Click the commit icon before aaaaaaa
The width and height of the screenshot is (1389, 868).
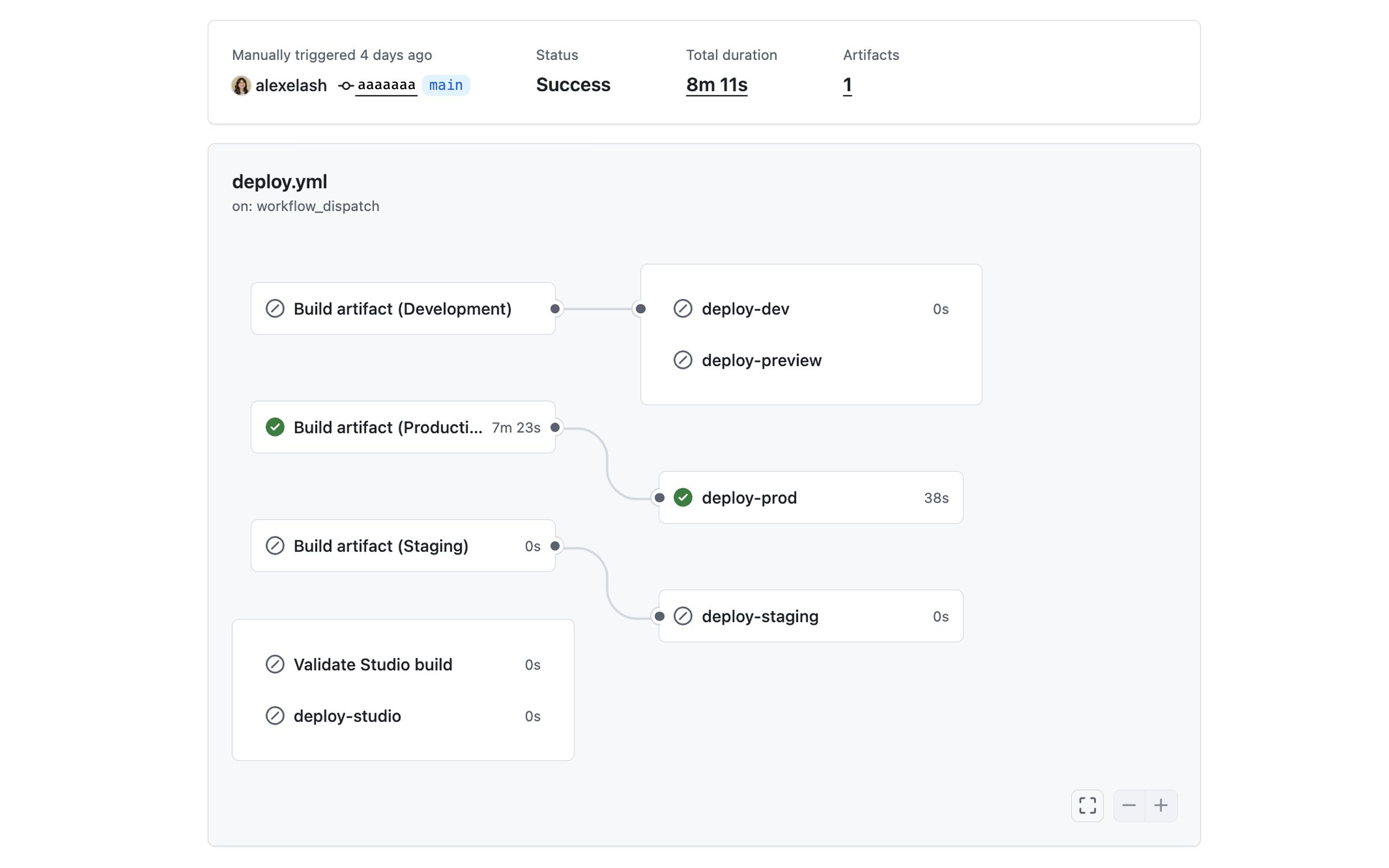pyautogui.click(x=346, y=86)
